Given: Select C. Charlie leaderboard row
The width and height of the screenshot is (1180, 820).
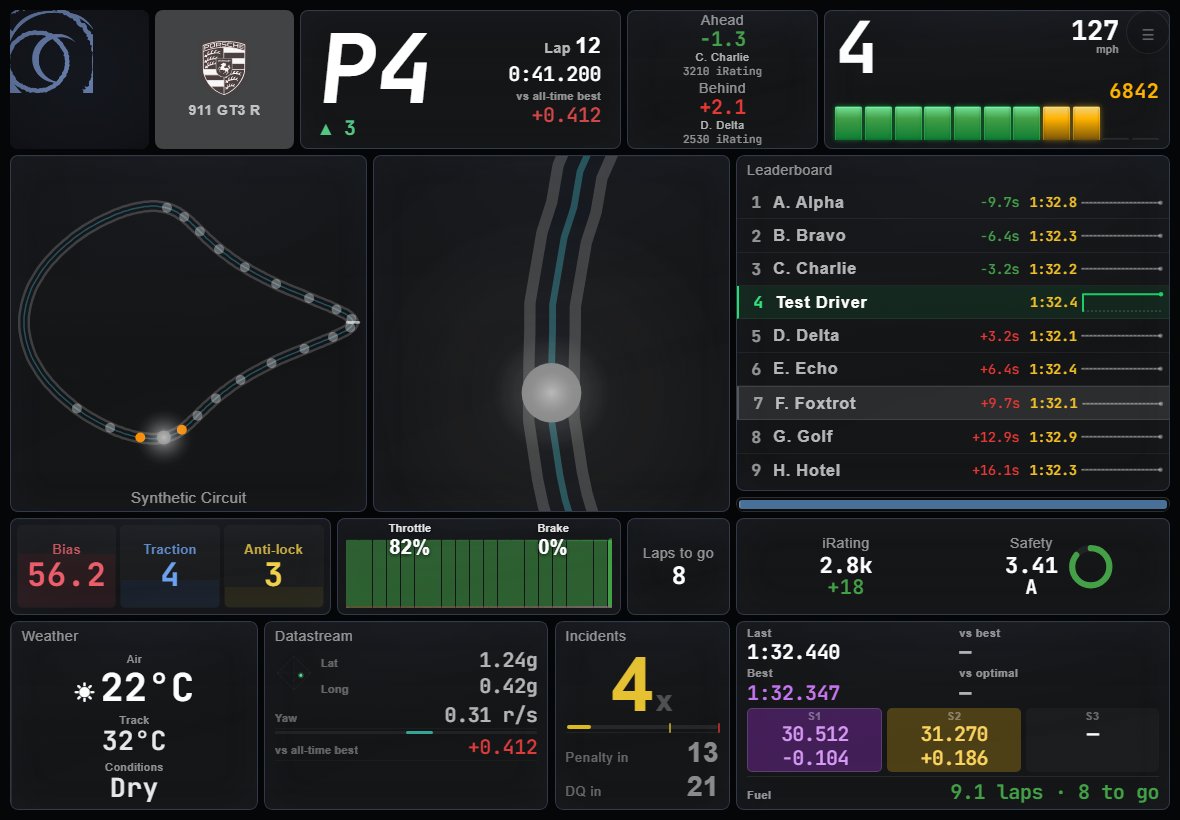Looking at the screenshot, I should click(x=953, y=269).
